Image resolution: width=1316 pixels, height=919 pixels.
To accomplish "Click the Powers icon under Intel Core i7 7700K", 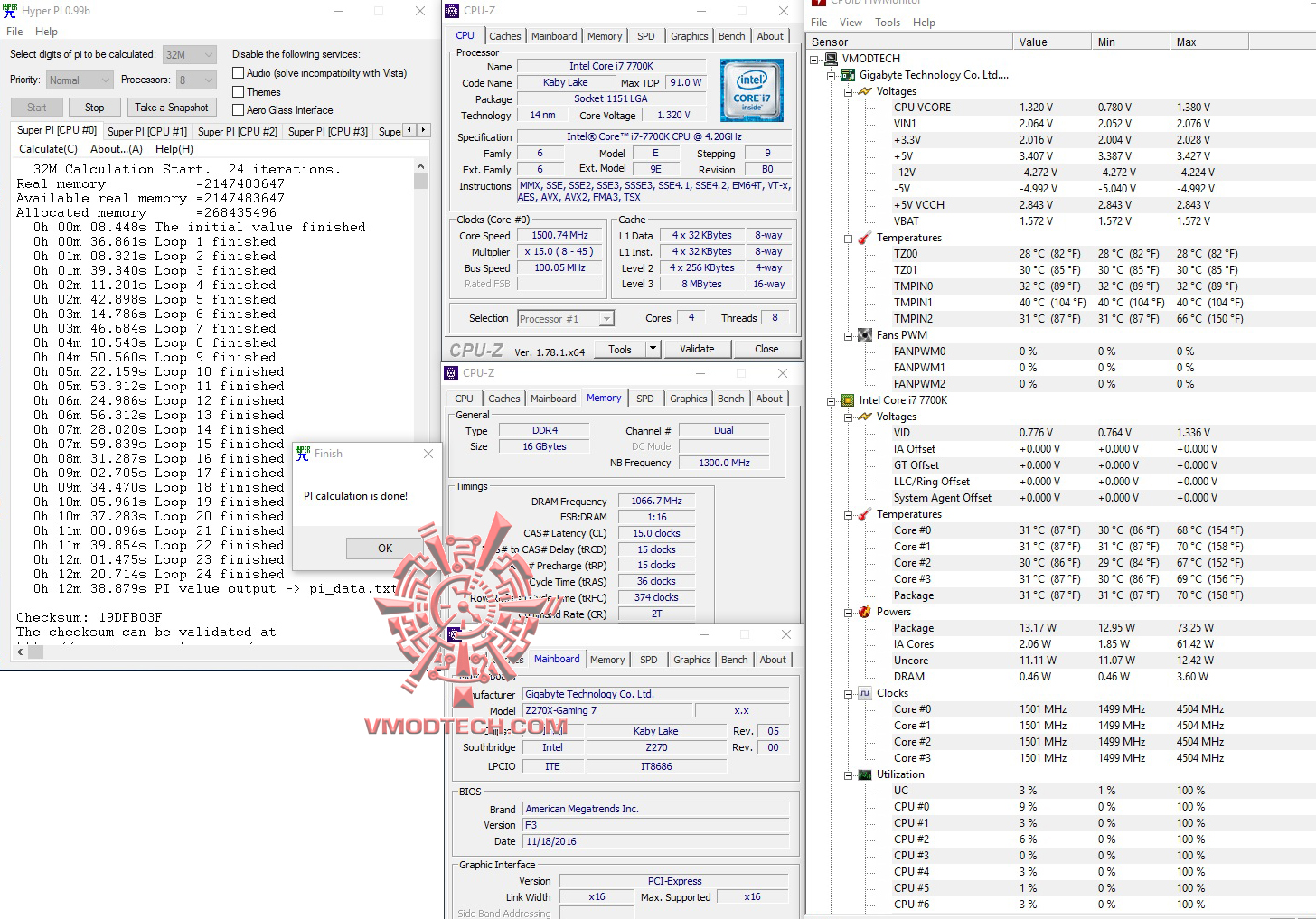I will click(863, 612).
